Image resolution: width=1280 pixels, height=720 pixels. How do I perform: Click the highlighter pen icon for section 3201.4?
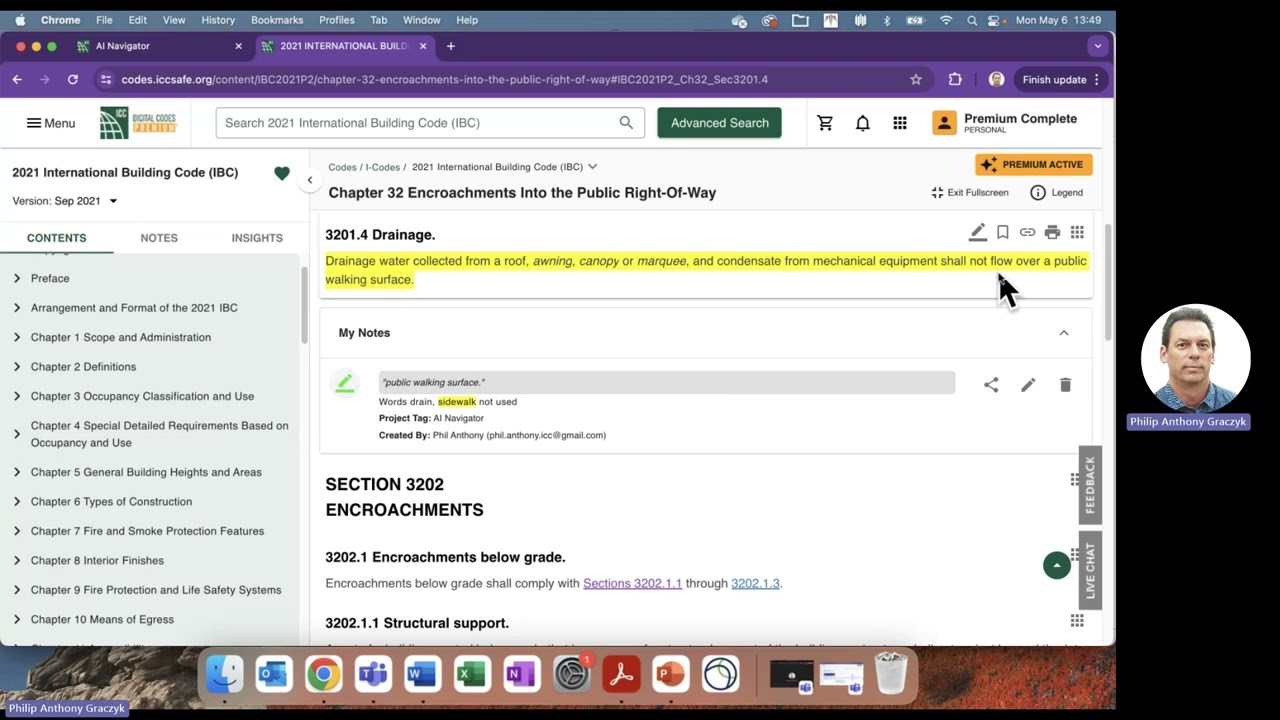click(x=977, y=232)
